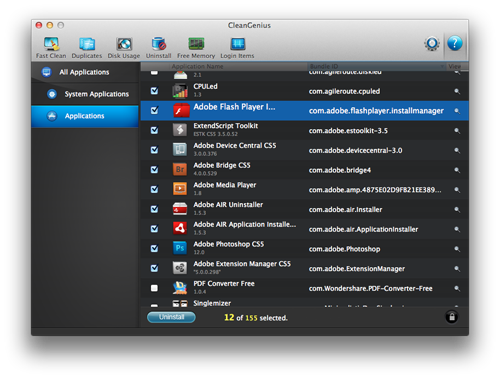
Task: Select the Adobe Media Player row name
Action: (225, 185)
